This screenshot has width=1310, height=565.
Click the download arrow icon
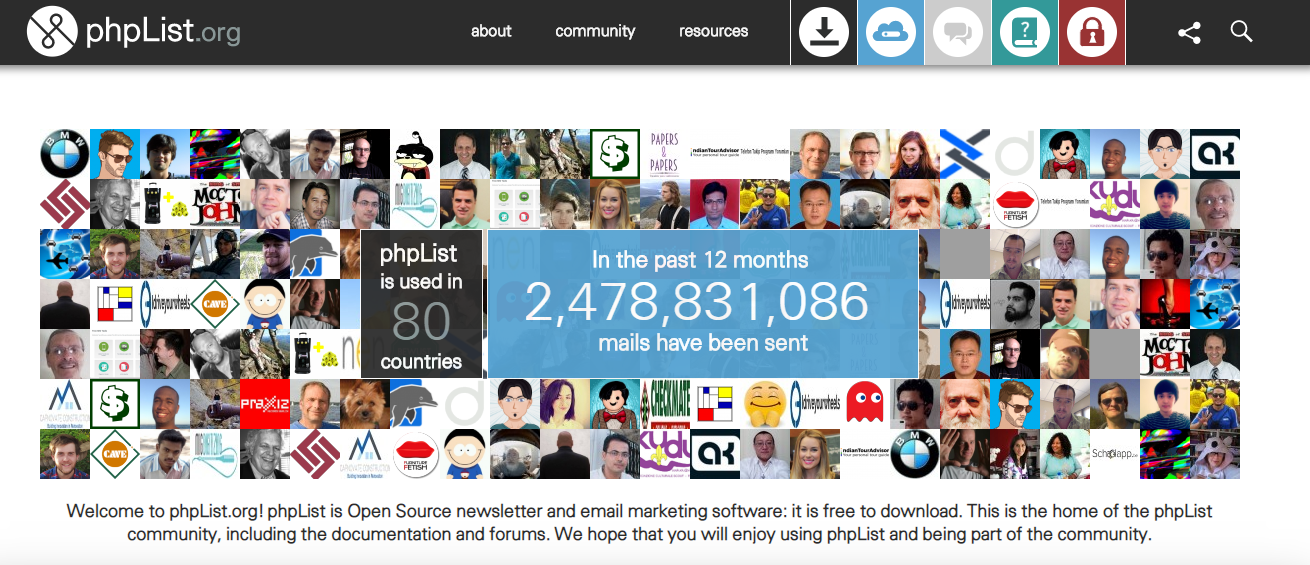(824, 32)
